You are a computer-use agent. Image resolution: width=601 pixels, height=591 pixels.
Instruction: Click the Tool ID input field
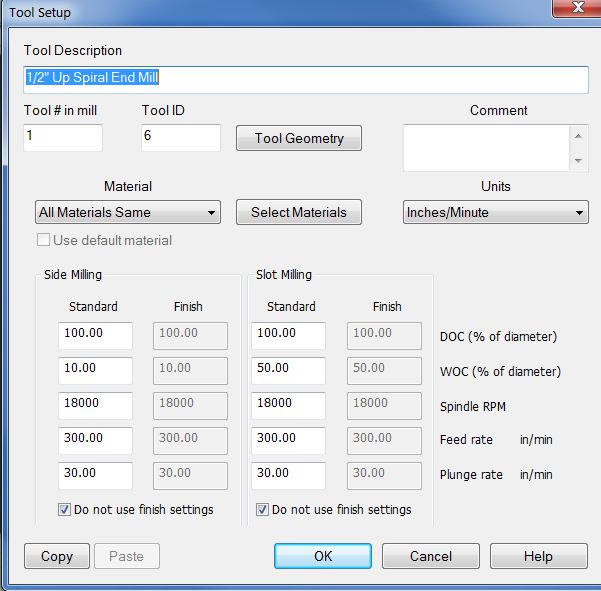[x=180, y=138]
